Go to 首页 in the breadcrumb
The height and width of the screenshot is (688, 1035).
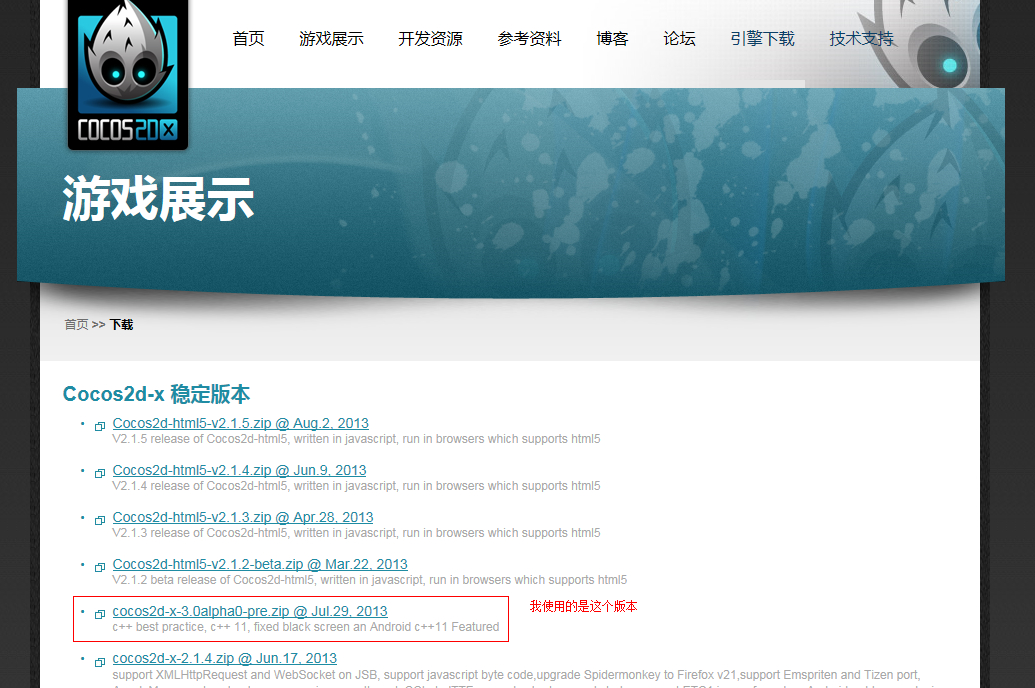[76, 324]
